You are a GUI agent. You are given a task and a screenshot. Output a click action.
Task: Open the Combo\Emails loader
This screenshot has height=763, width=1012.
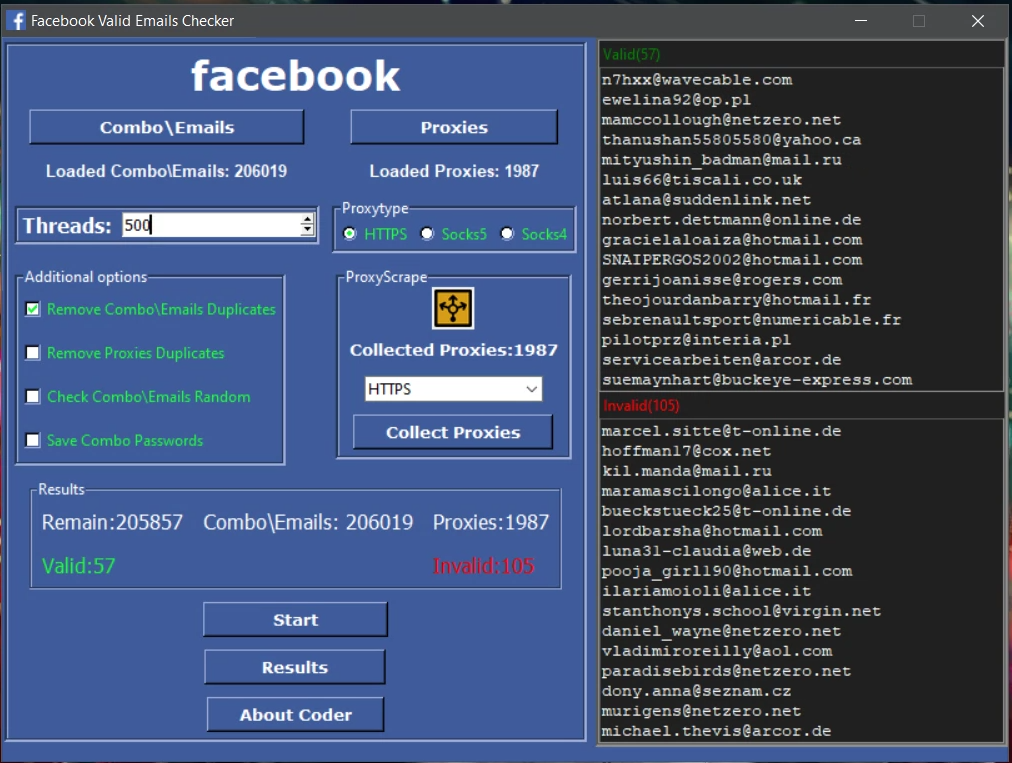pos(165,127)
